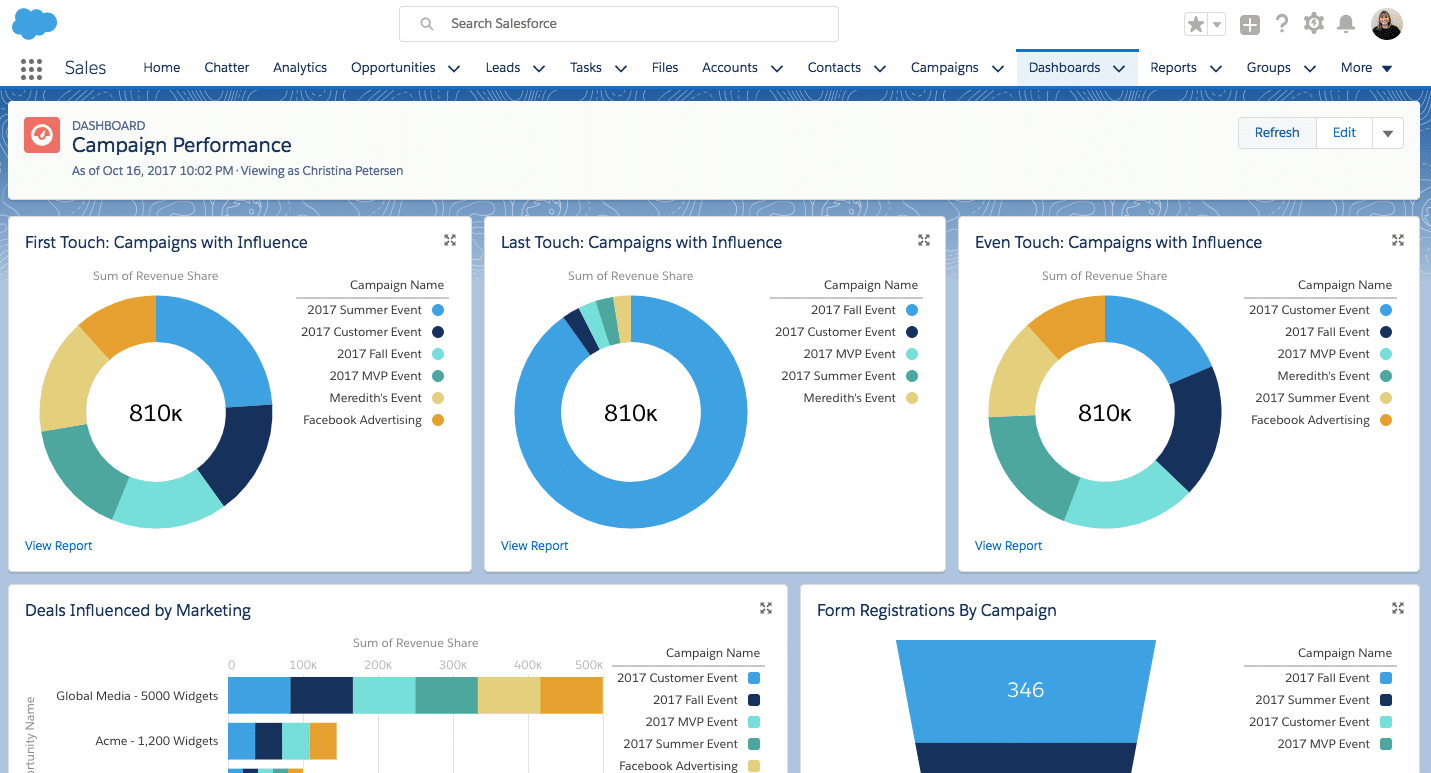The image size is (1431, 773).
Task: Open the Opportunities tab dropdown
Action: 455,67
